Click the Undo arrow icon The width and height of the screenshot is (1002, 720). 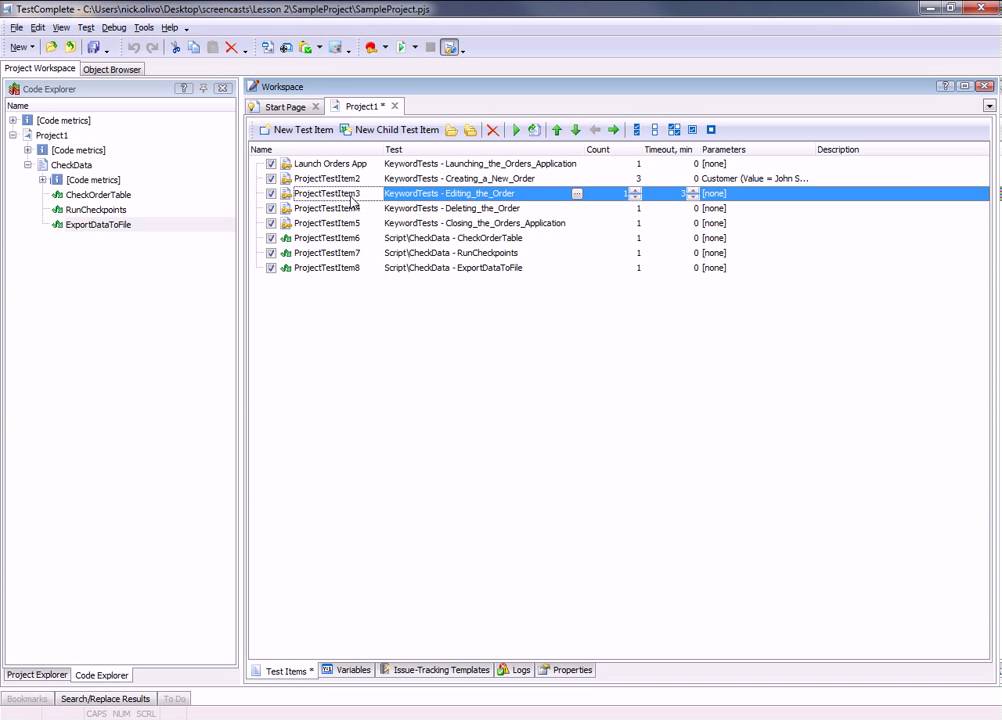tap(134, 47)
